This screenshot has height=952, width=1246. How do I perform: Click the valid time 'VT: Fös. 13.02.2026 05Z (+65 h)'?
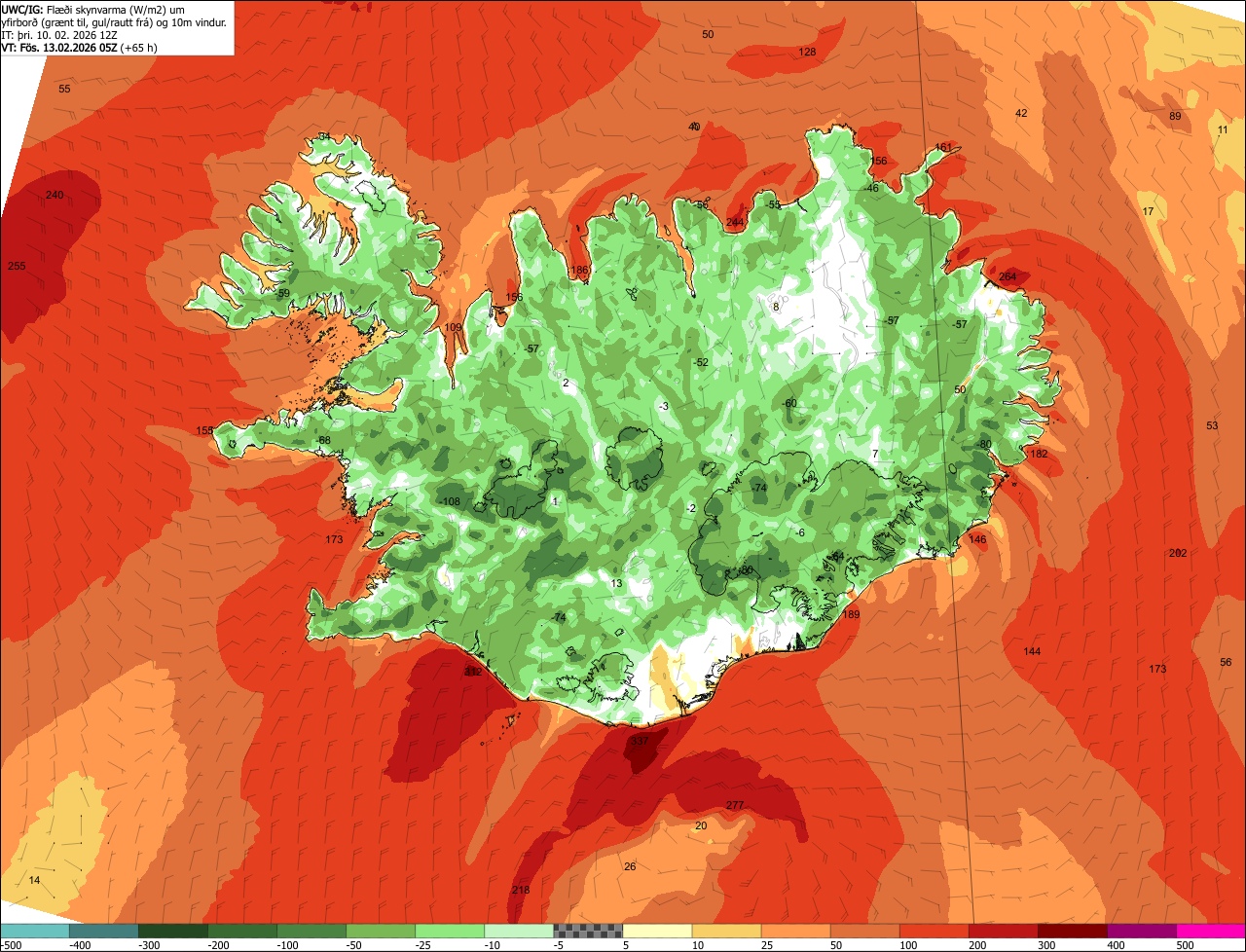pos(79,47)
